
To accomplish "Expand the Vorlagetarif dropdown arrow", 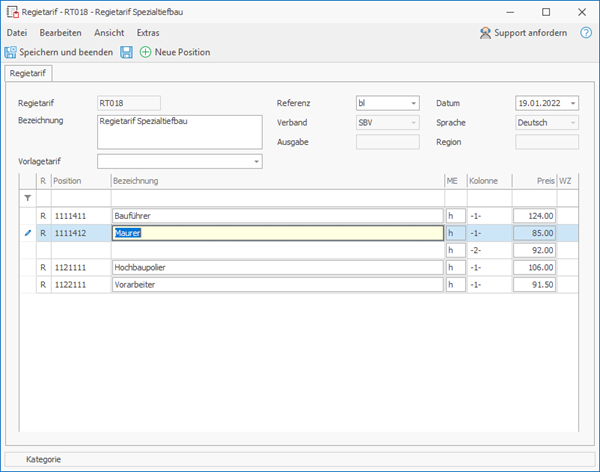I will tap(256, 162).
